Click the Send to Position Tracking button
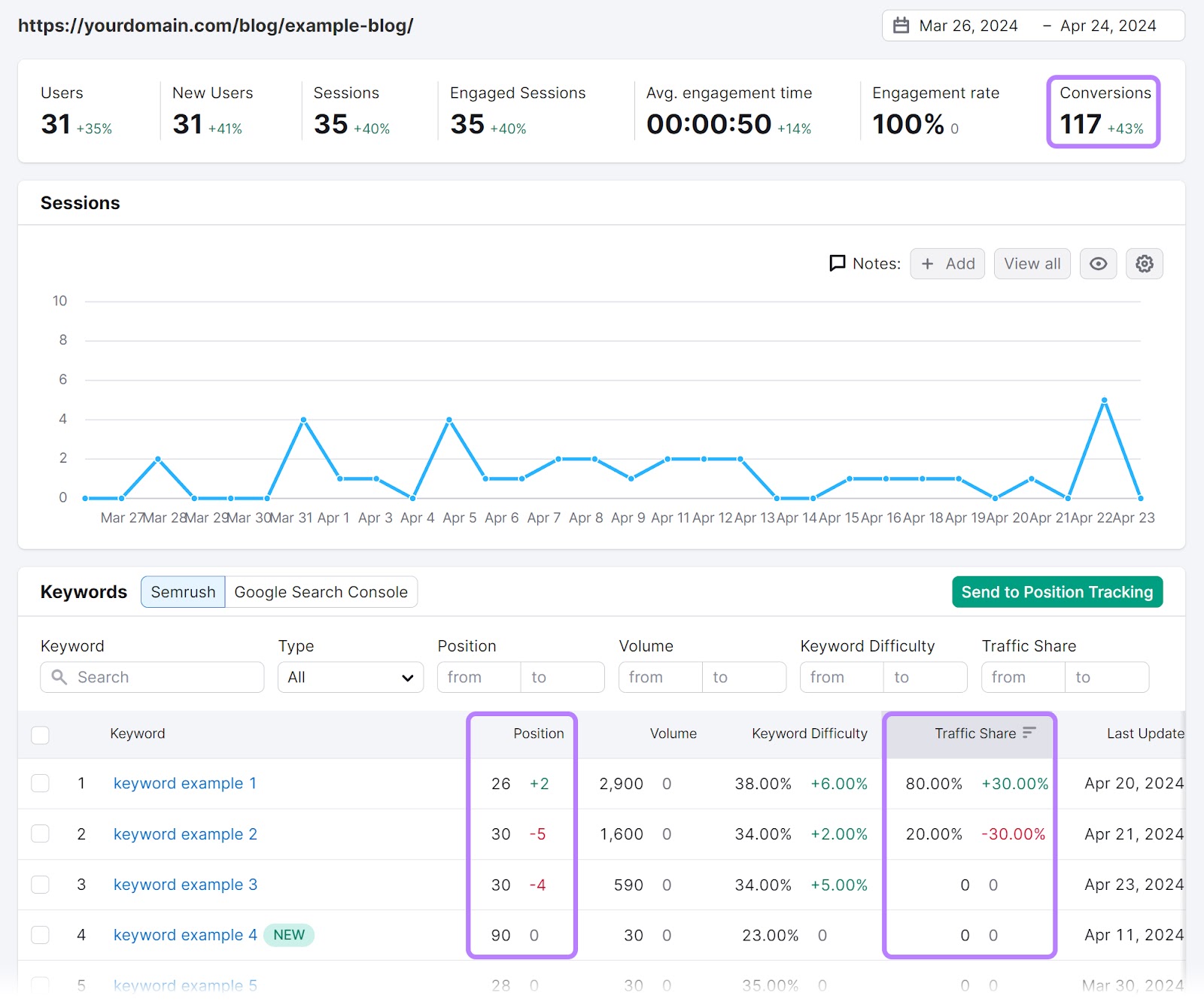The height and width of the screenshot is (1005, 1204). 1057,592
